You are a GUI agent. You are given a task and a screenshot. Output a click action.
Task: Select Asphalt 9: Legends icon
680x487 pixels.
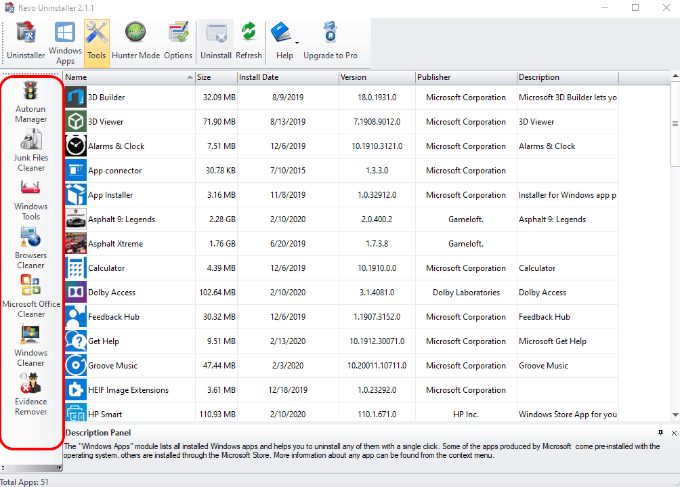[76, 219]
